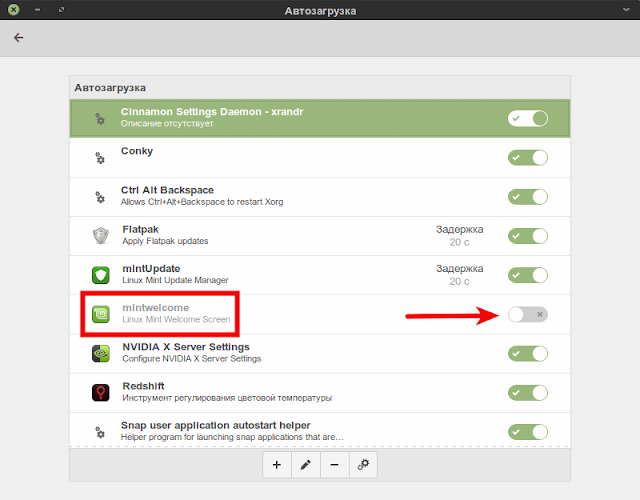Click the red Redshift bulb icon
The width and height of the screenshot is (640, 500).
point(100,393)
